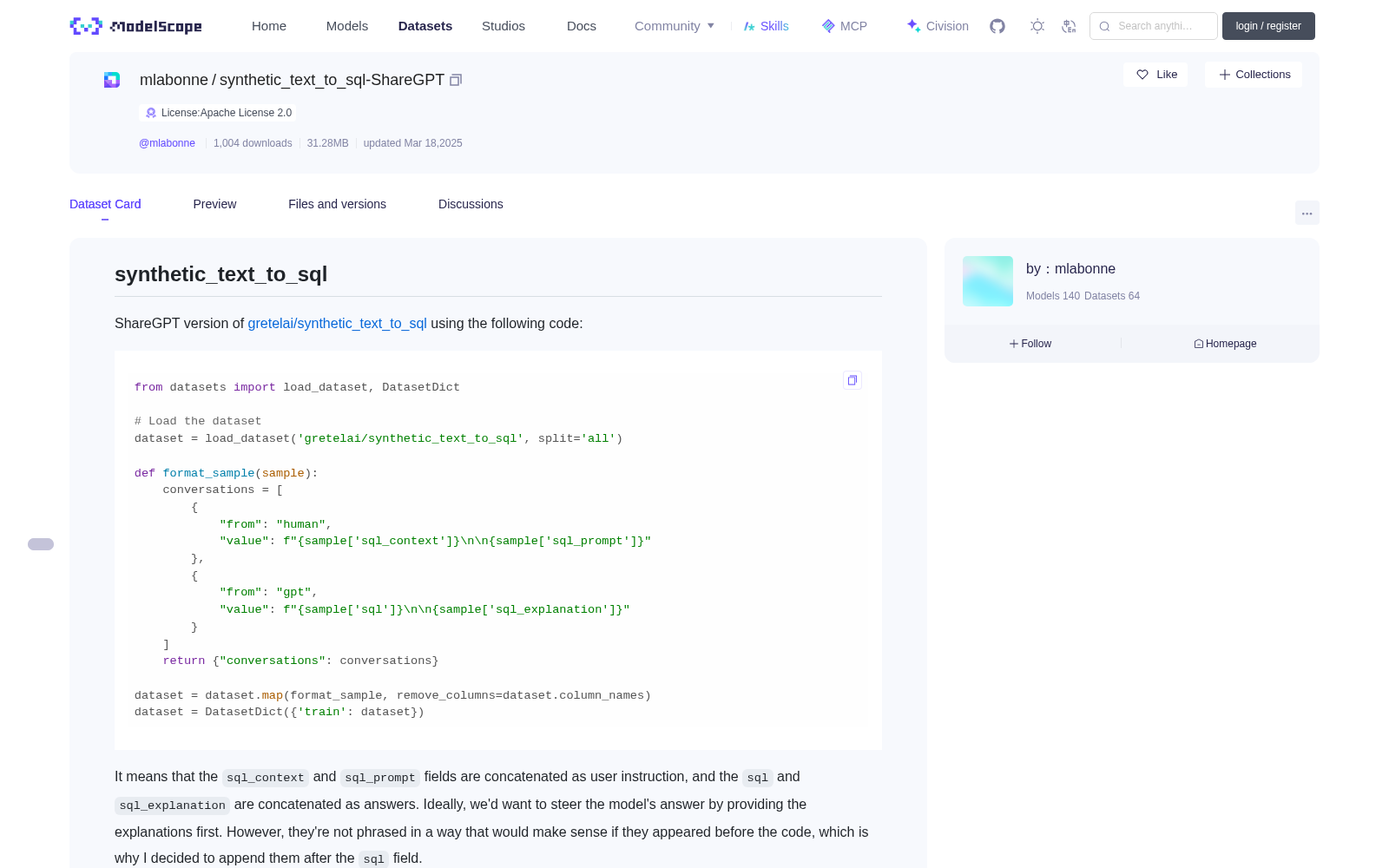Click the ModelScope logo
Viewport: 1389px width, 868px height.
click(136, 26)
